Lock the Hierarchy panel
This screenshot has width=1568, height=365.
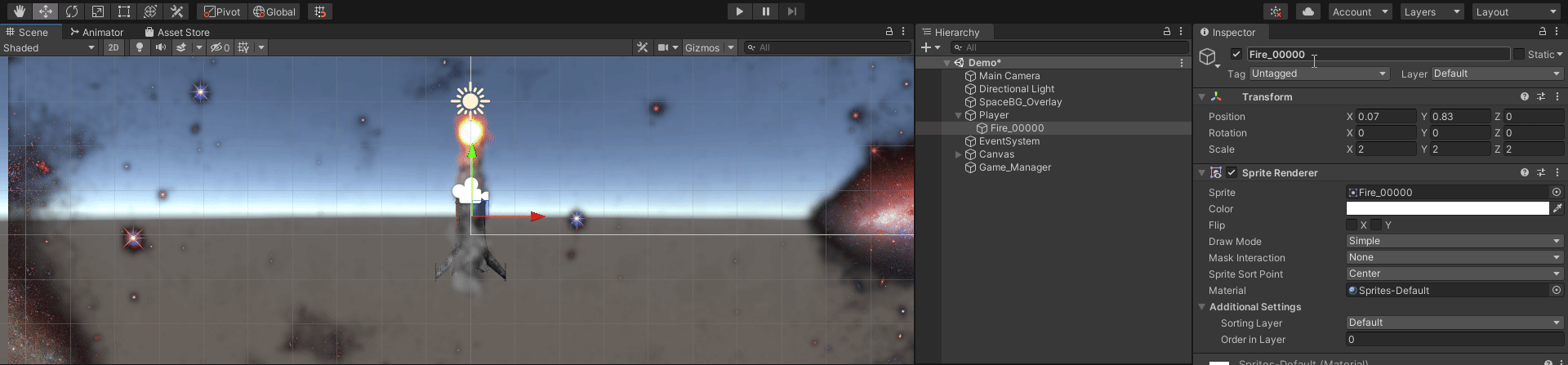click(1167, 32)
